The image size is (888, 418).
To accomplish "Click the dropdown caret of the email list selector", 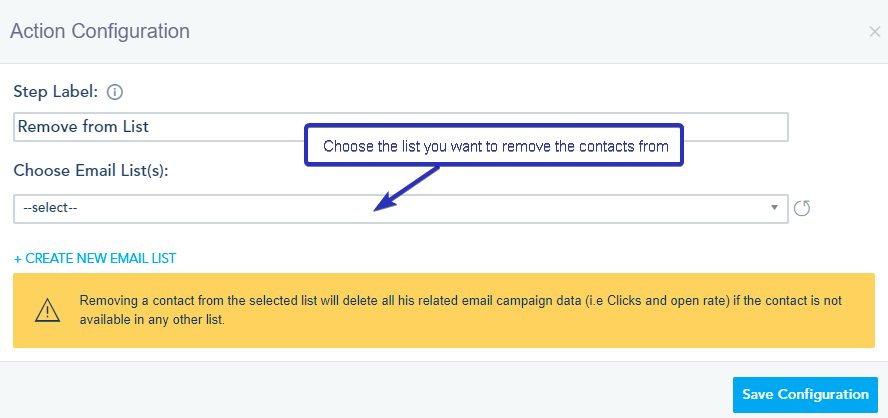I will pos(775,208).
